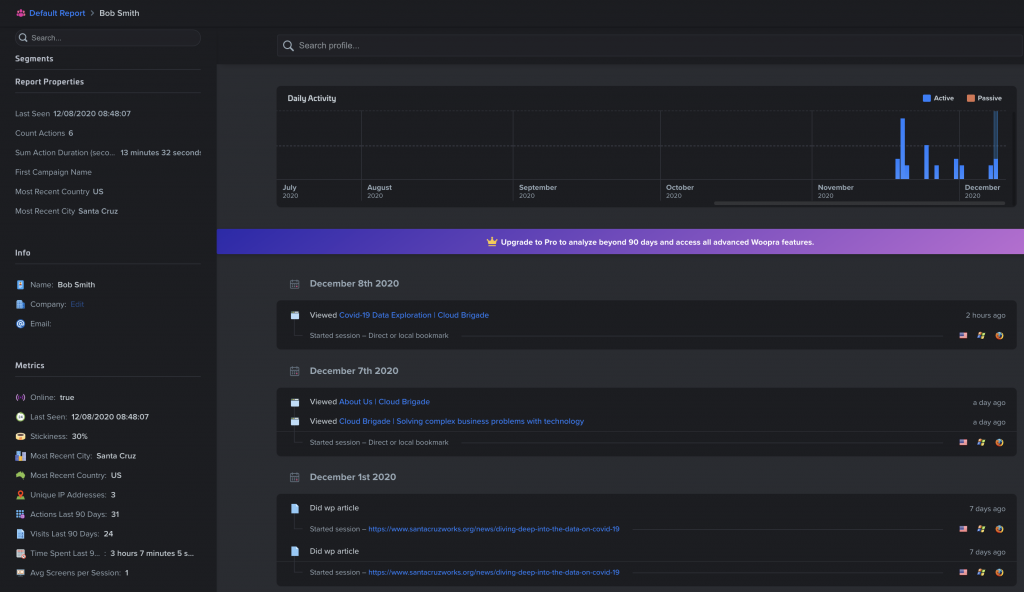Screen dimensions: 1024x592
Task: Open the About Us | Cloud Brigade link
Action: 384,402
